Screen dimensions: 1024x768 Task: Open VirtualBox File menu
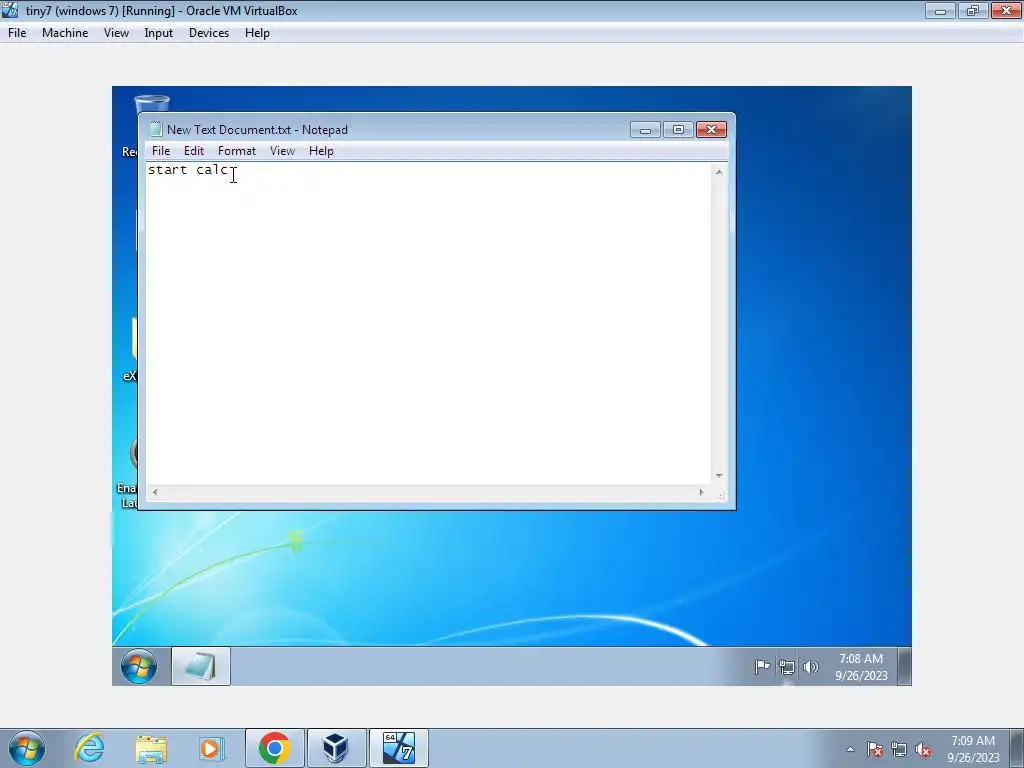click(x=17, y=33)
